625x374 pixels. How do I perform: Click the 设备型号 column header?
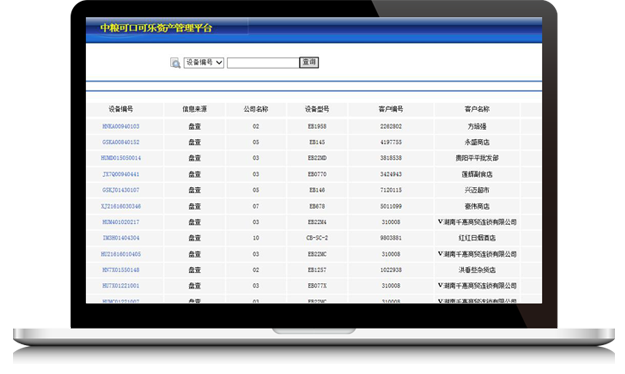click(317, 109)
